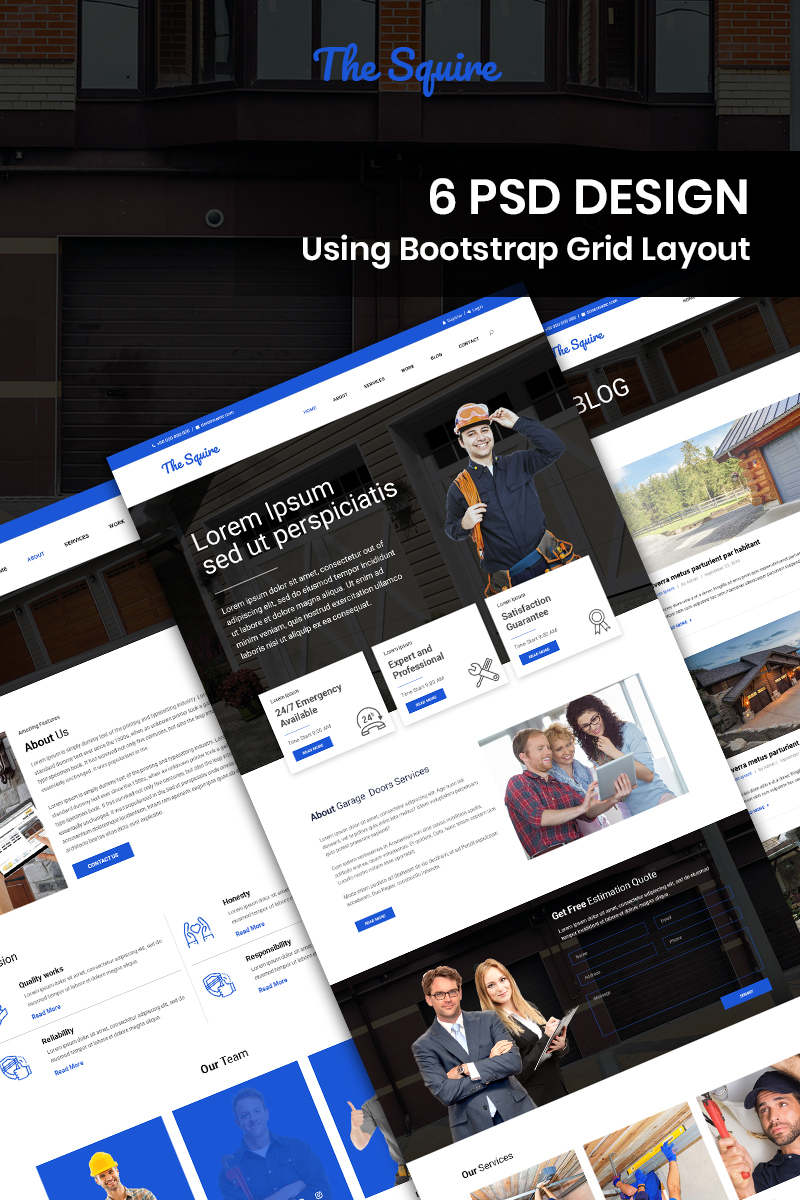This screenshot has width=800, height=1200.
Task: Go to the CONTACT menu item
Action: [x=468, y=342]
